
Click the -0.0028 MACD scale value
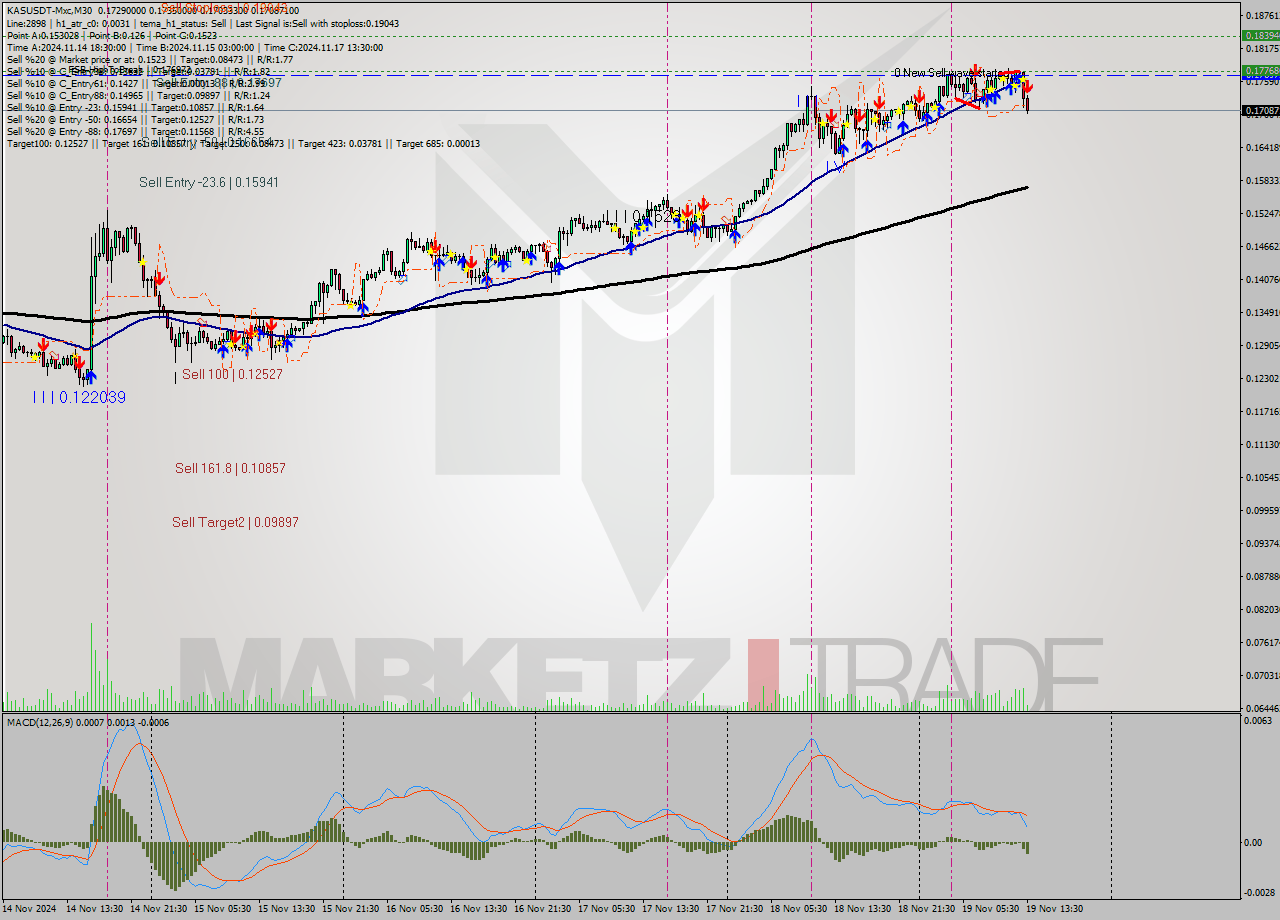(1259, 892)
